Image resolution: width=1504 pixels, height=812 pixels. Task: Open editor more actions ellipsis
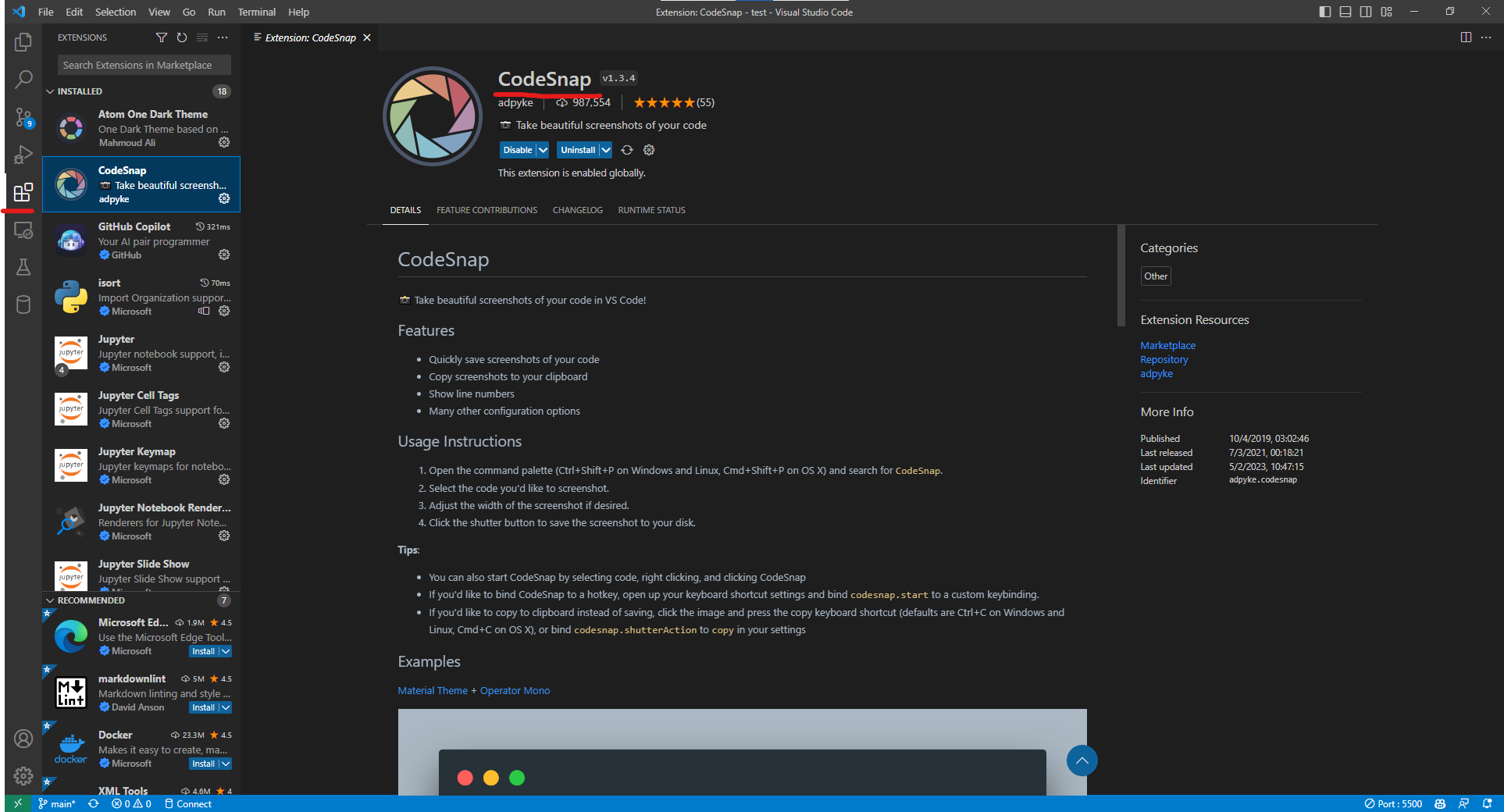click(1486, 37)
